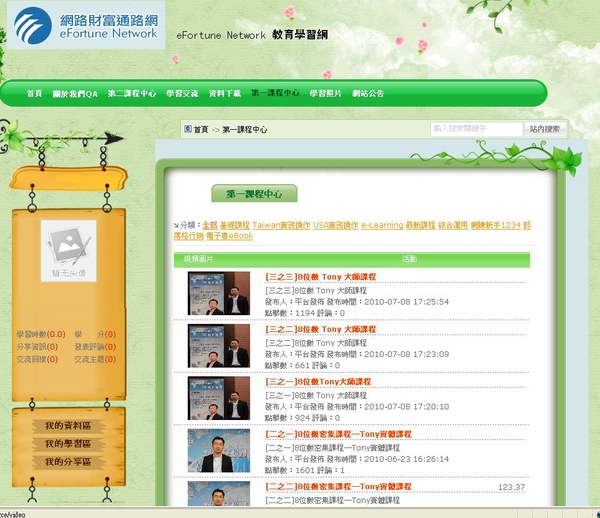Click the publish time 2010-07-08 17:20:10
This screenshot has width=600, height=518.
pos(407,407)
